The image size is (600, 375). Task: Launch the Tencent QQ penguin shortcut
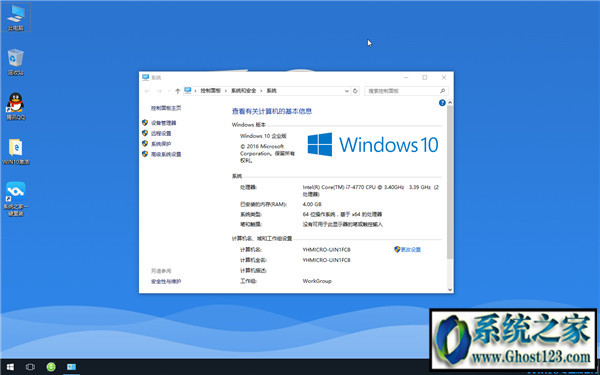(x=16, y=106)
